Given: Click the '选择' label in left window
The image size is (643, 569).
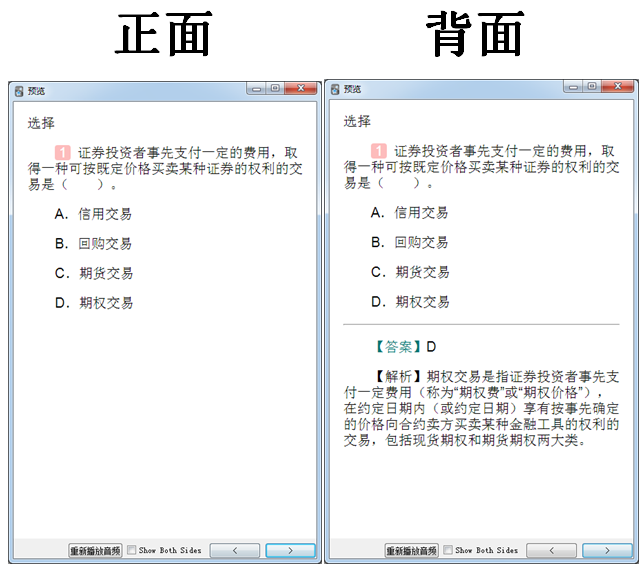Looking at the screenshot, I should (41, 123).
